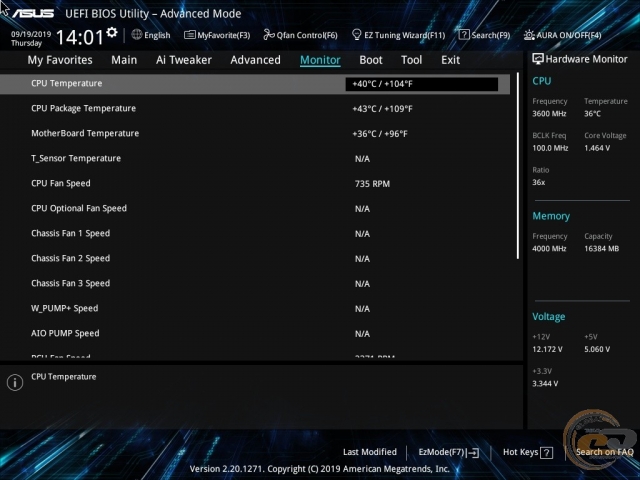Open Search(F9) question mark icon

(464, 35)
